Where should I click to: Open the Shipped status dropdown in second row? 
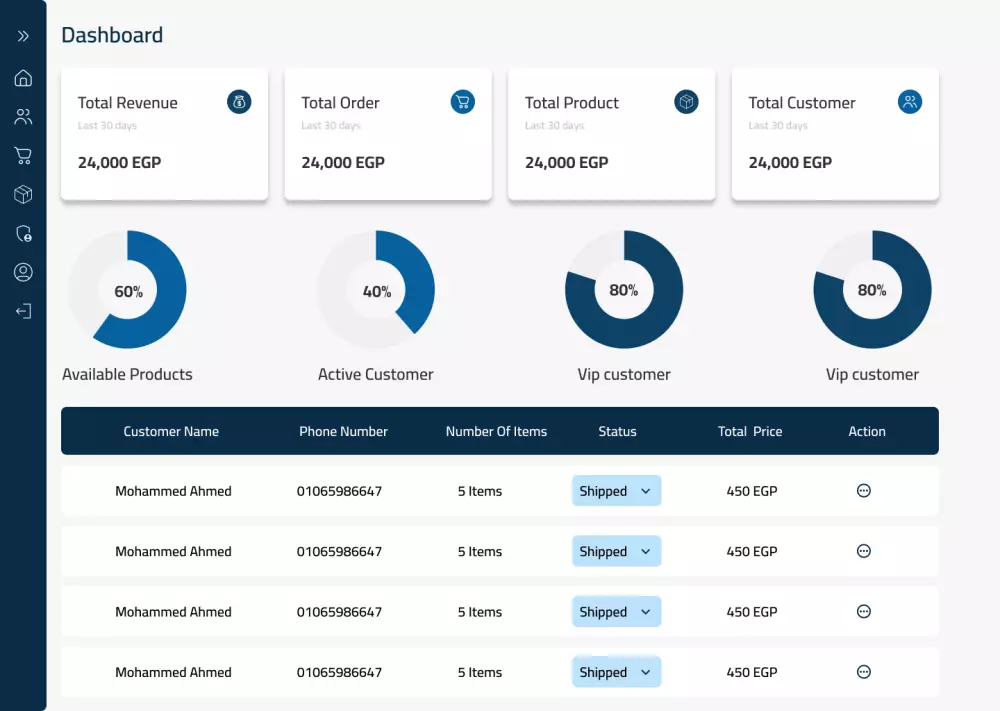[x=616, y=552]
